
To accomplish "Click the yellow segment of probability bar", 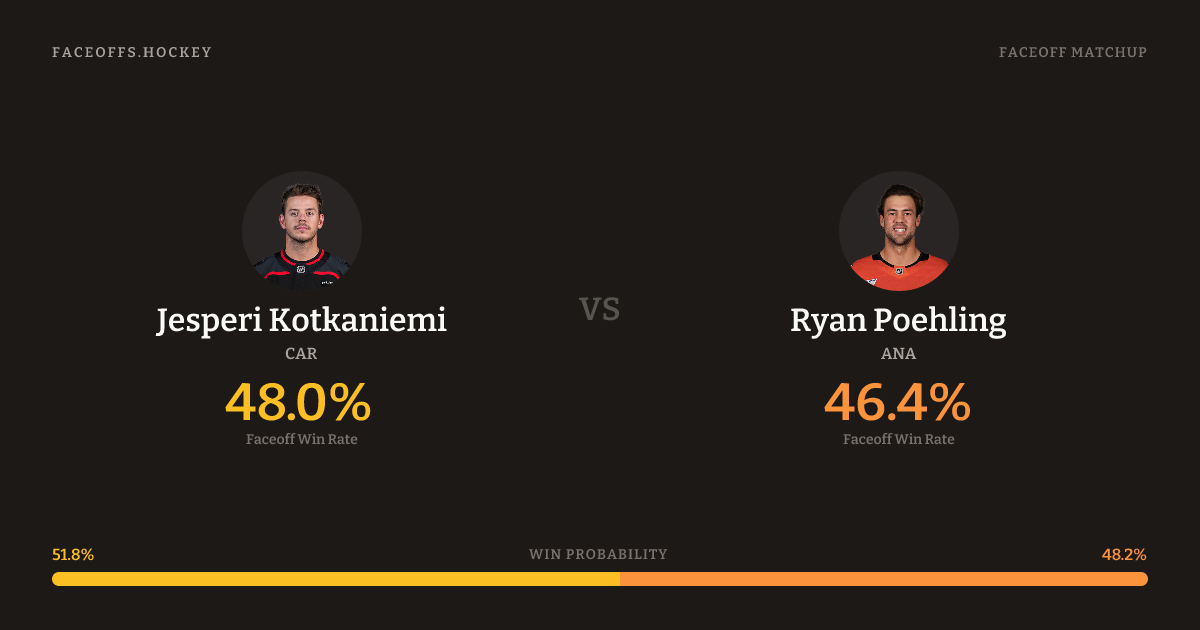I will [x=336, y=579].
